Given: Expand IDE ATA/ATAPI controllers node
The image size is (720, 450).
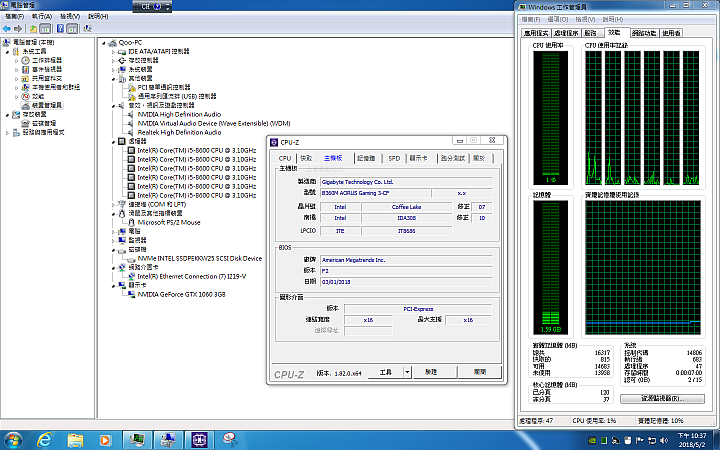Looking at the screenshot, I should click(x=113, y=52).
